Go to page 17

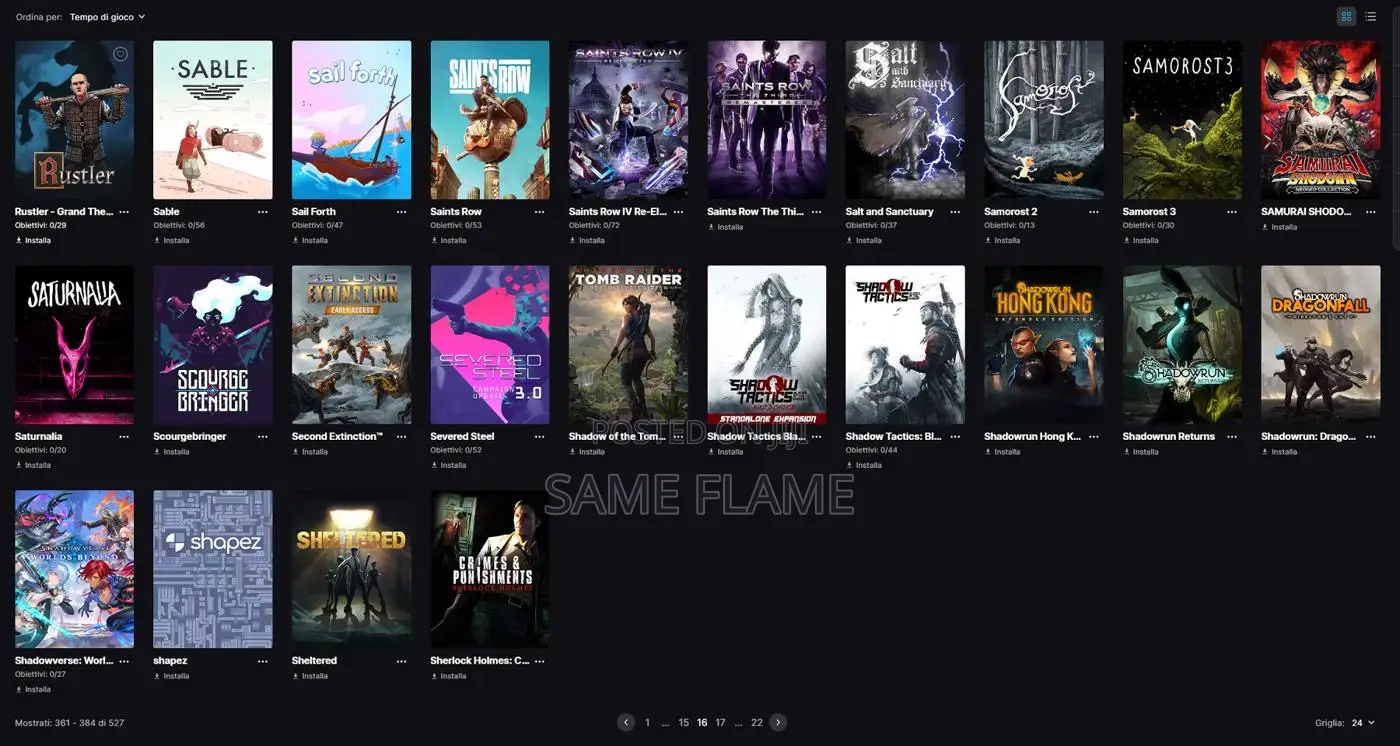point(720,722)
